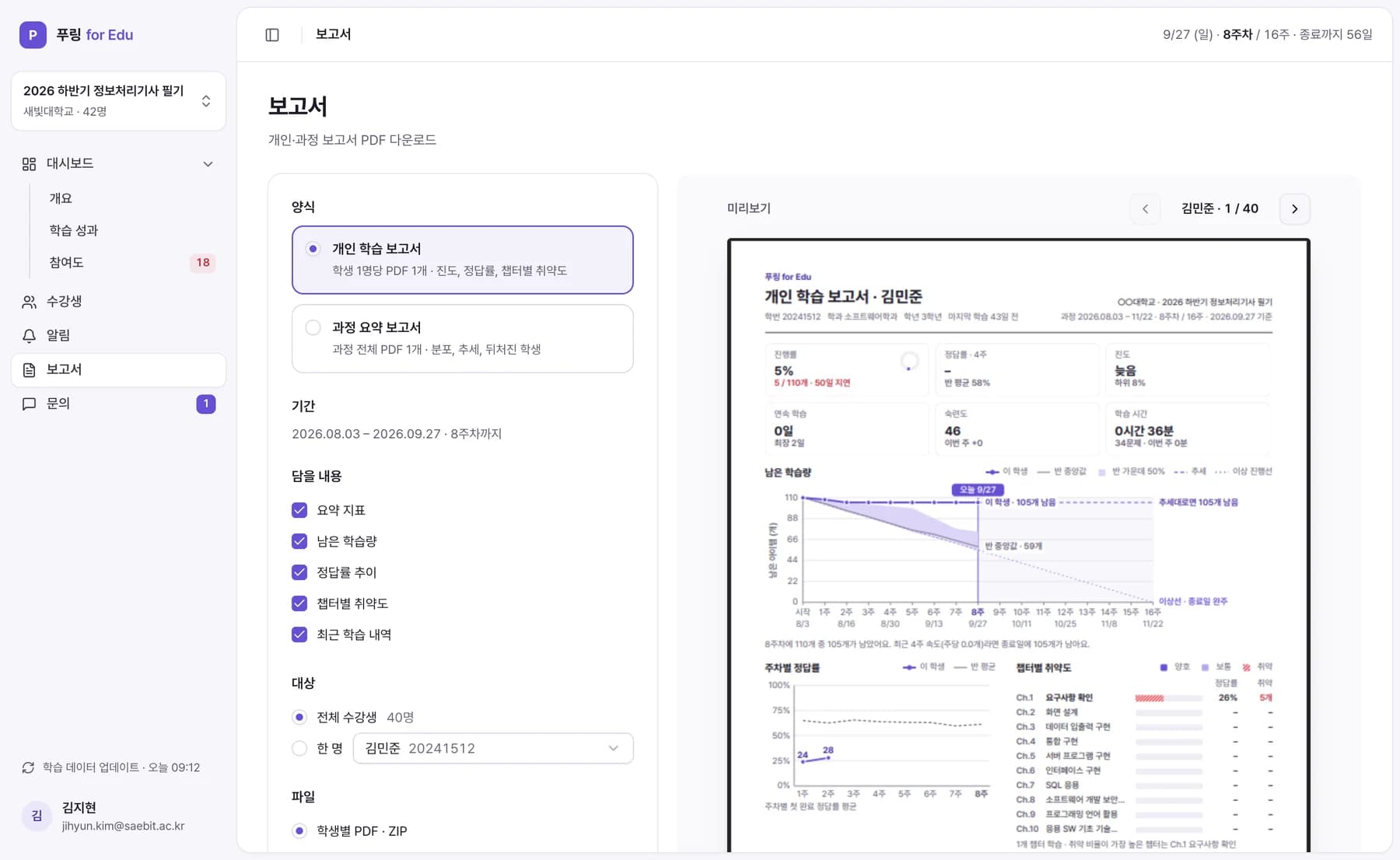Select 학생별 PDF · ZIP radio button
This screenshot has height=860, width=1400.
tap(299, 830)
